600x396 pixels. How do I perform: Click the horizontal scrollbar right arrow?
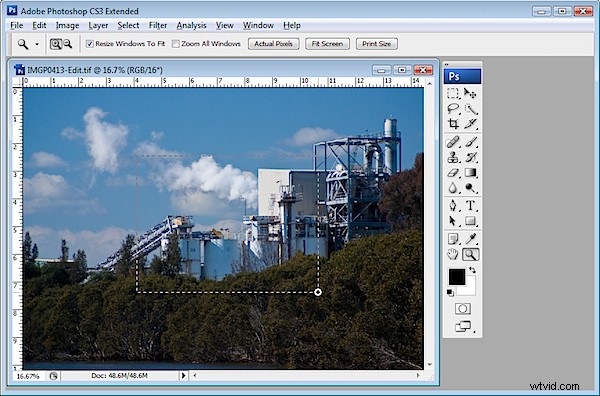click(418, 376)
